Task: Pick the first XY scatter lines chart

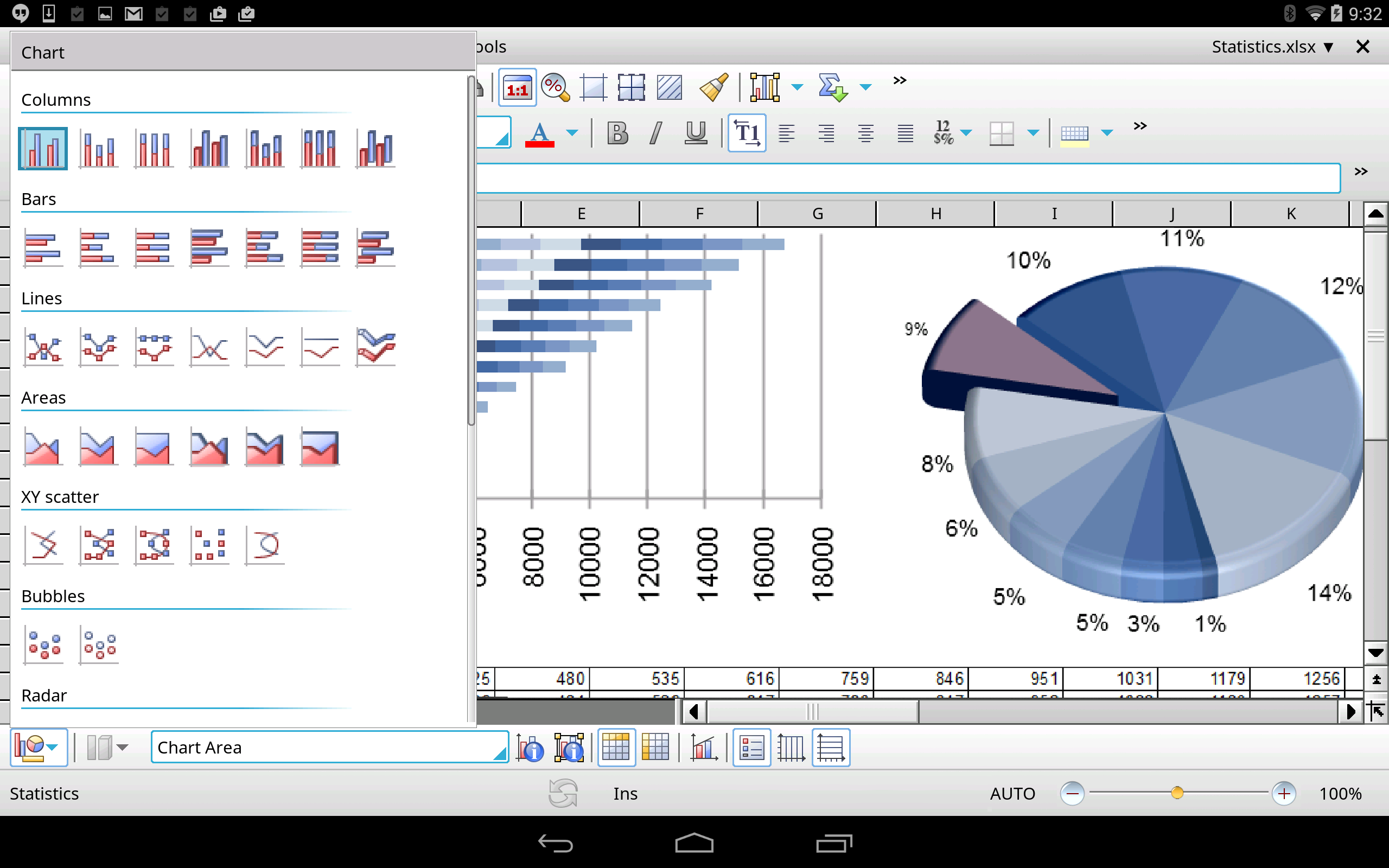Action: [42, 545]
